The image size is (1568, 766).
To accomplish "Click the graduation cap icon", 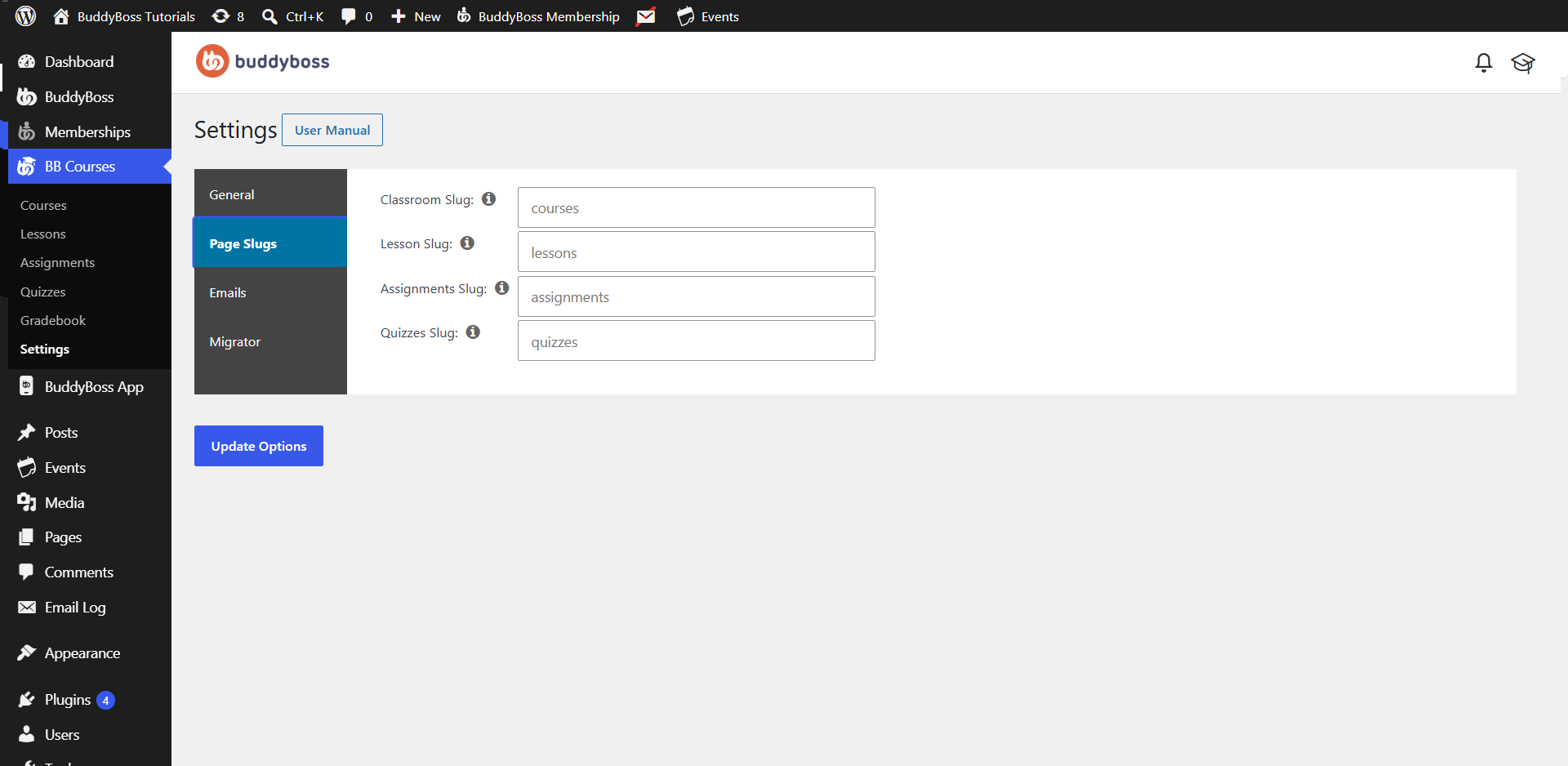I will pyautogui.click(x=1523, y=63).
